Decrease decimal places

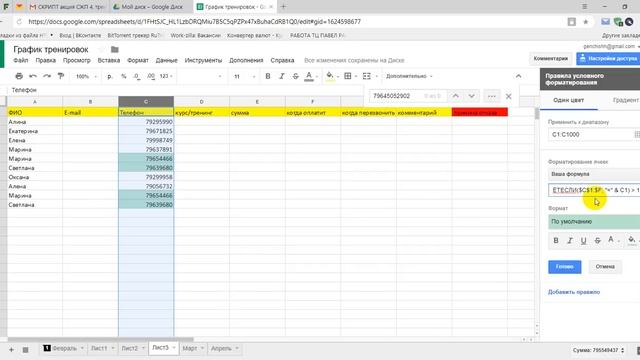pos(137,76)
